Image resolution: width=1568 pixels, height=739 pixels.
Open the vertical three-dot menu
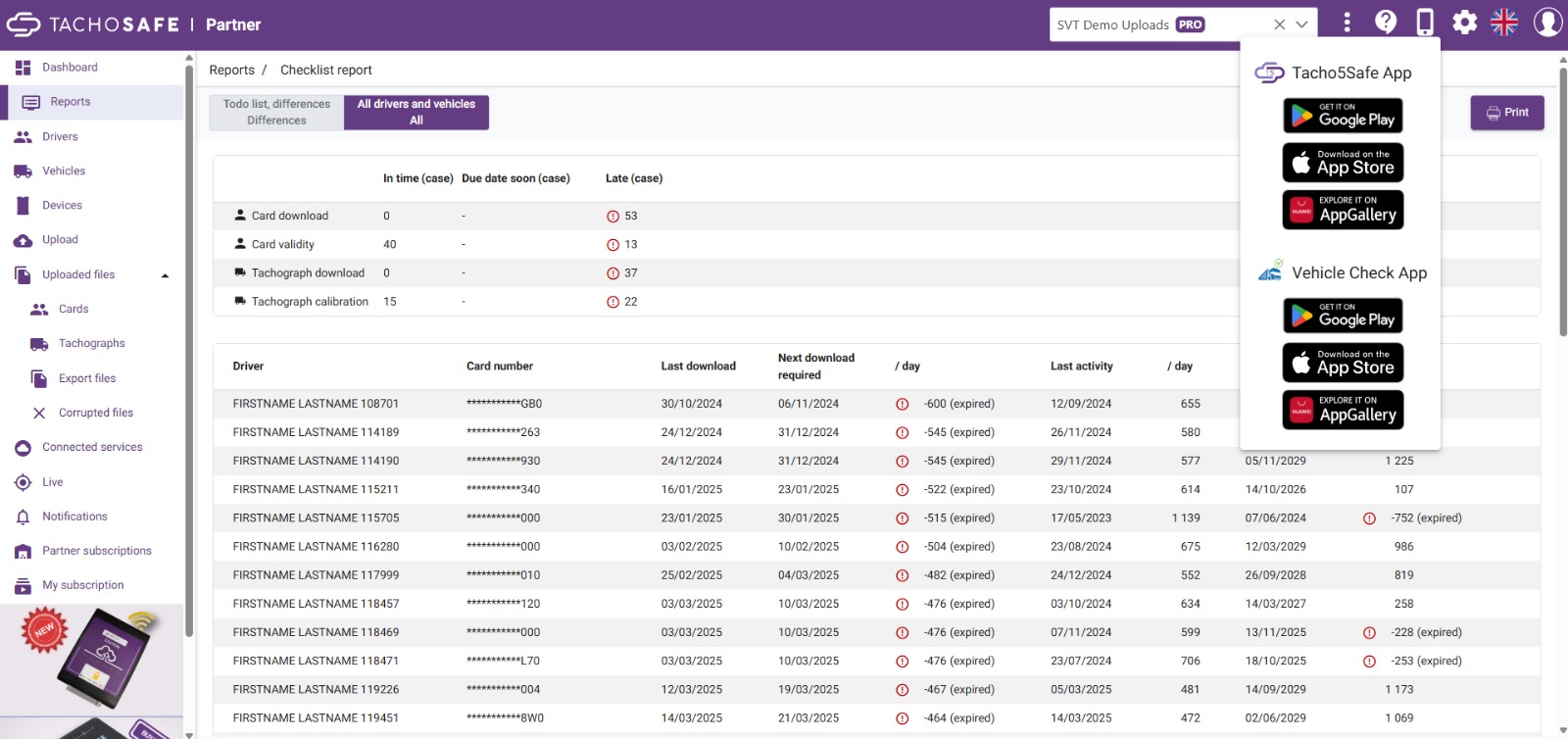click(x=1347, y=23)
